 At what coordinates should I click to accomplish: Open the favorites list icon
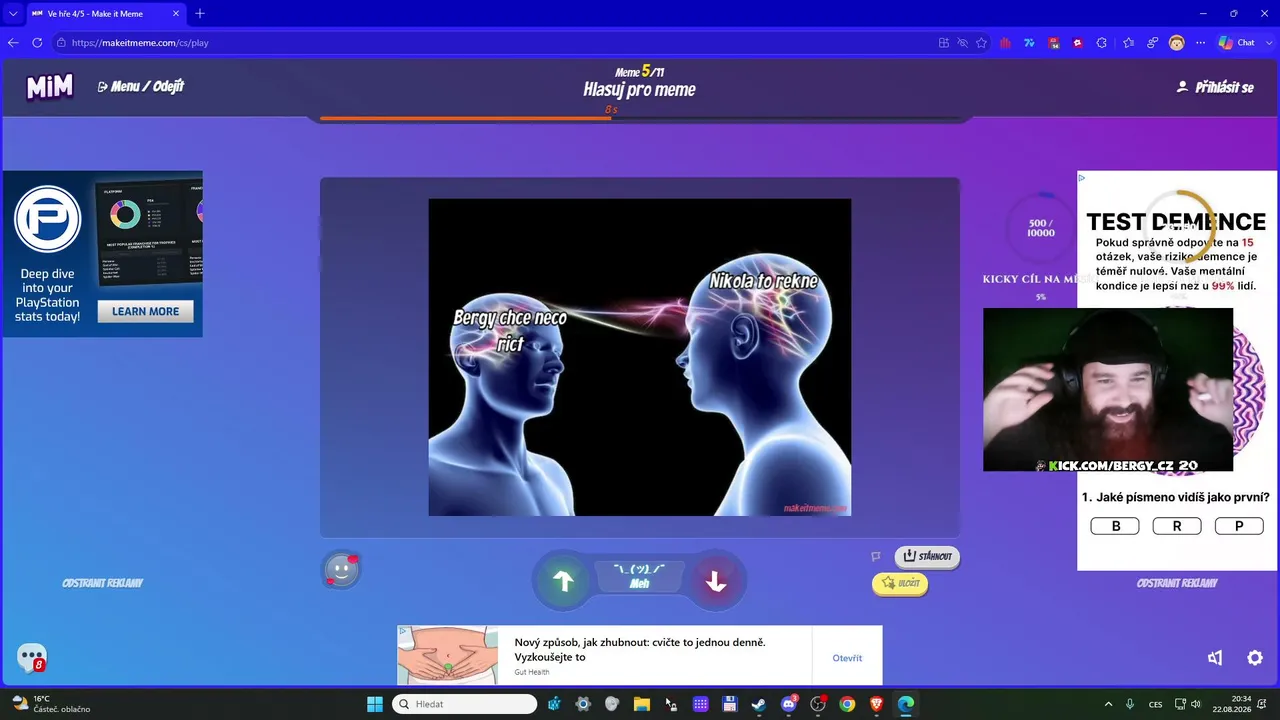(x=1128, y=43)
